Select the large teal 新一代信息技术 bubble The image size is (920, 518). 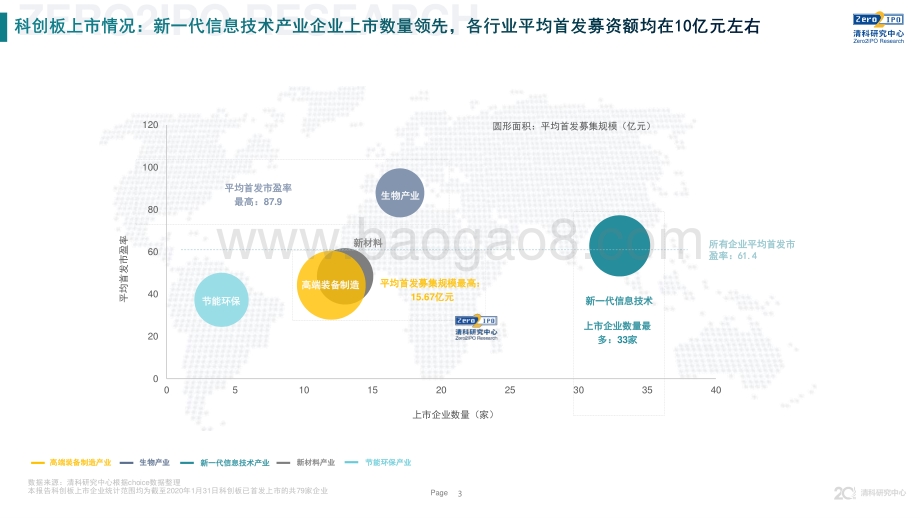coord(620,246)
